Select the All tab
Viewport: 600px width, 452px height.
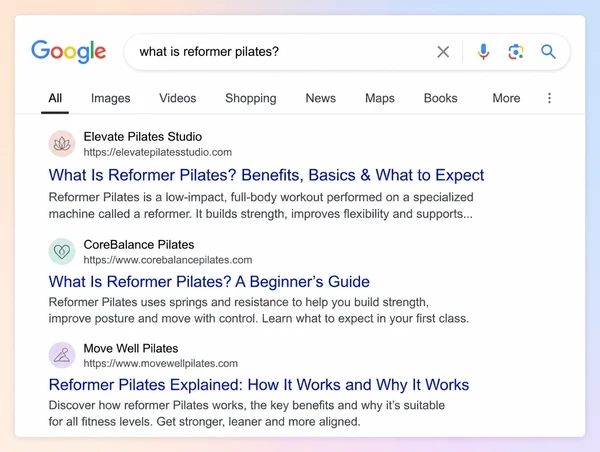click(55, 98)
